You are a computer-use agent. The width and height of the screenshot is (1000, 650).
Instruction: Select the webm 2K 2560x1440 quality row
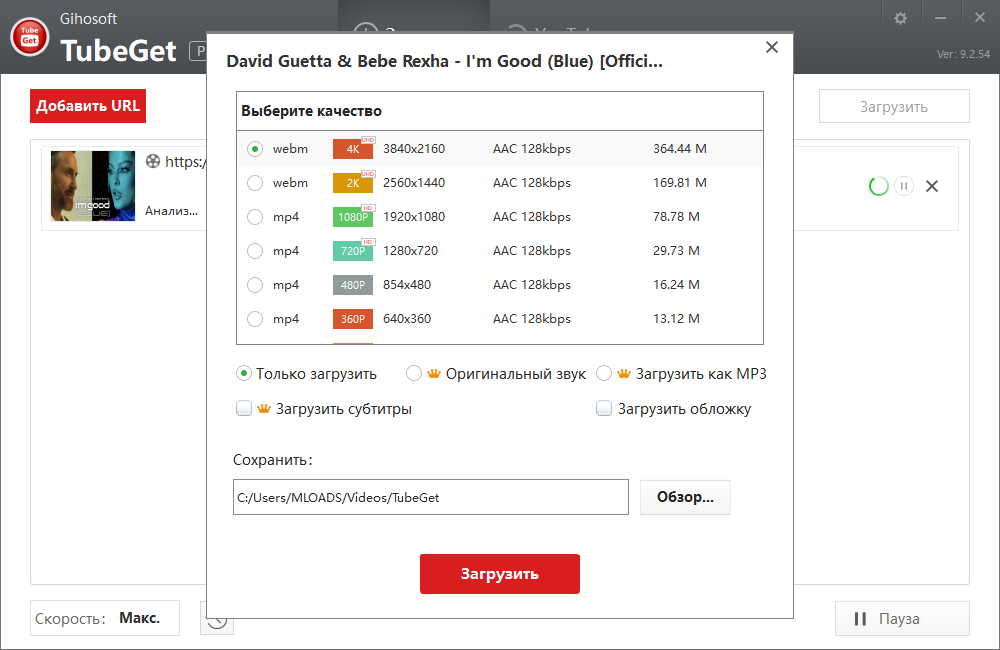[255, 182]
